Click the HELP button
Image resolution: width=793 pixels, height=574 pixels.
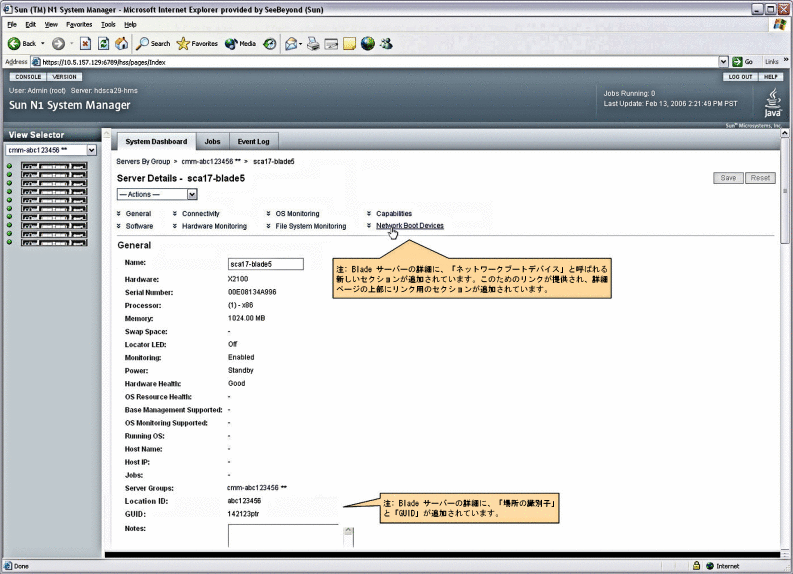point(771,77)
